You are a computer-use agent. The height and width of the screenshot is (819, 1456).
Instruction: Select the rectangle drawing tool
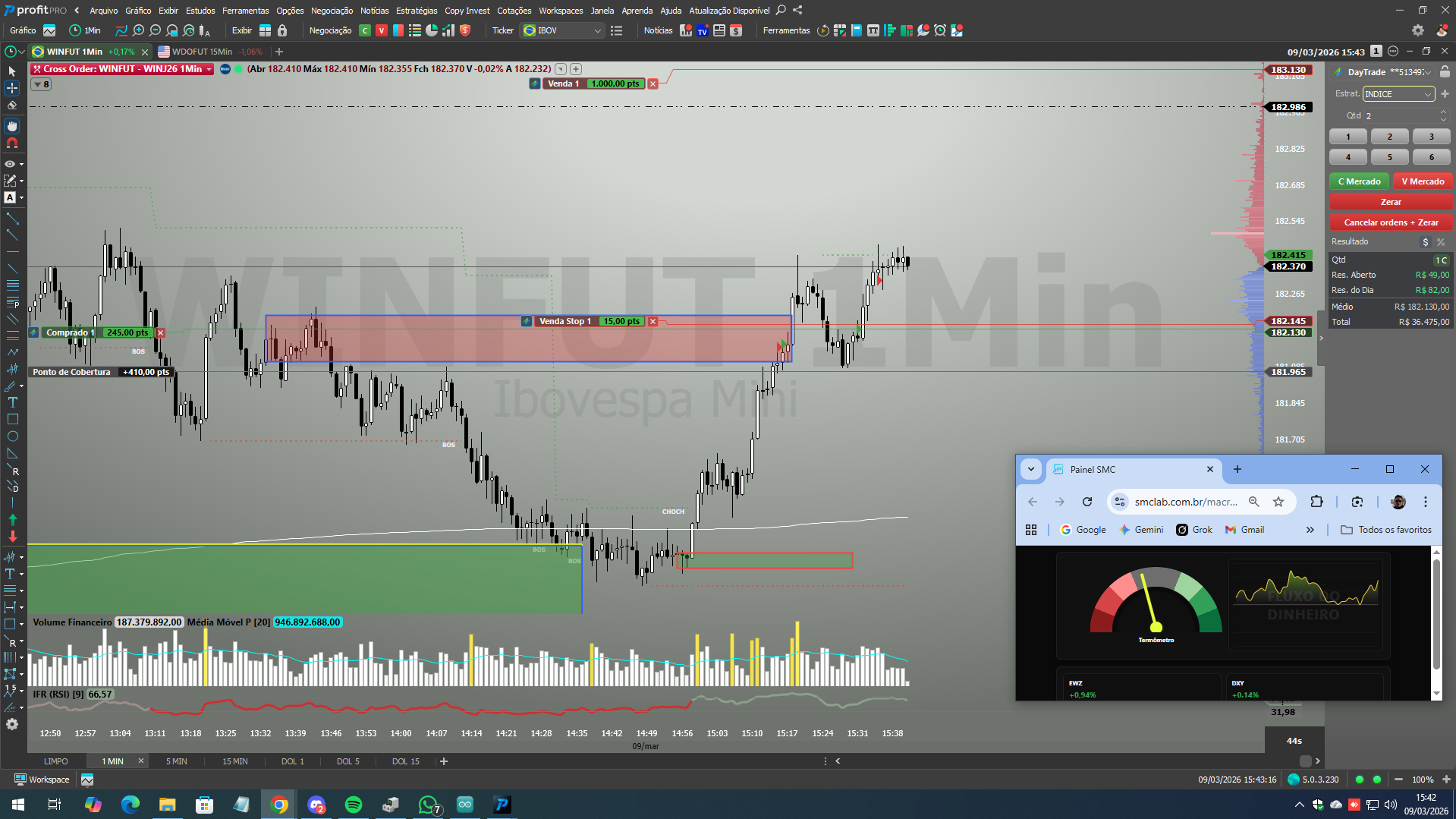pos(12,419)
